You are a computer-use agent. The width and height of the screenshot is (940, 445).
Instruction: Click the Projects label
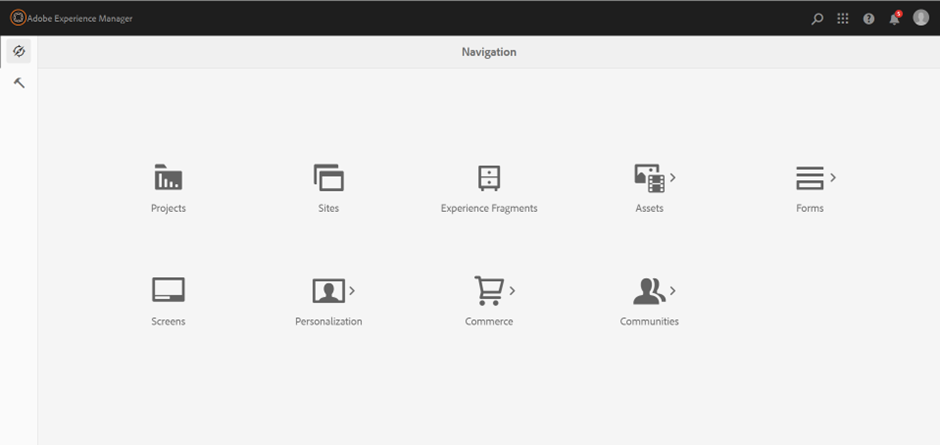click(x=168, y=209)
